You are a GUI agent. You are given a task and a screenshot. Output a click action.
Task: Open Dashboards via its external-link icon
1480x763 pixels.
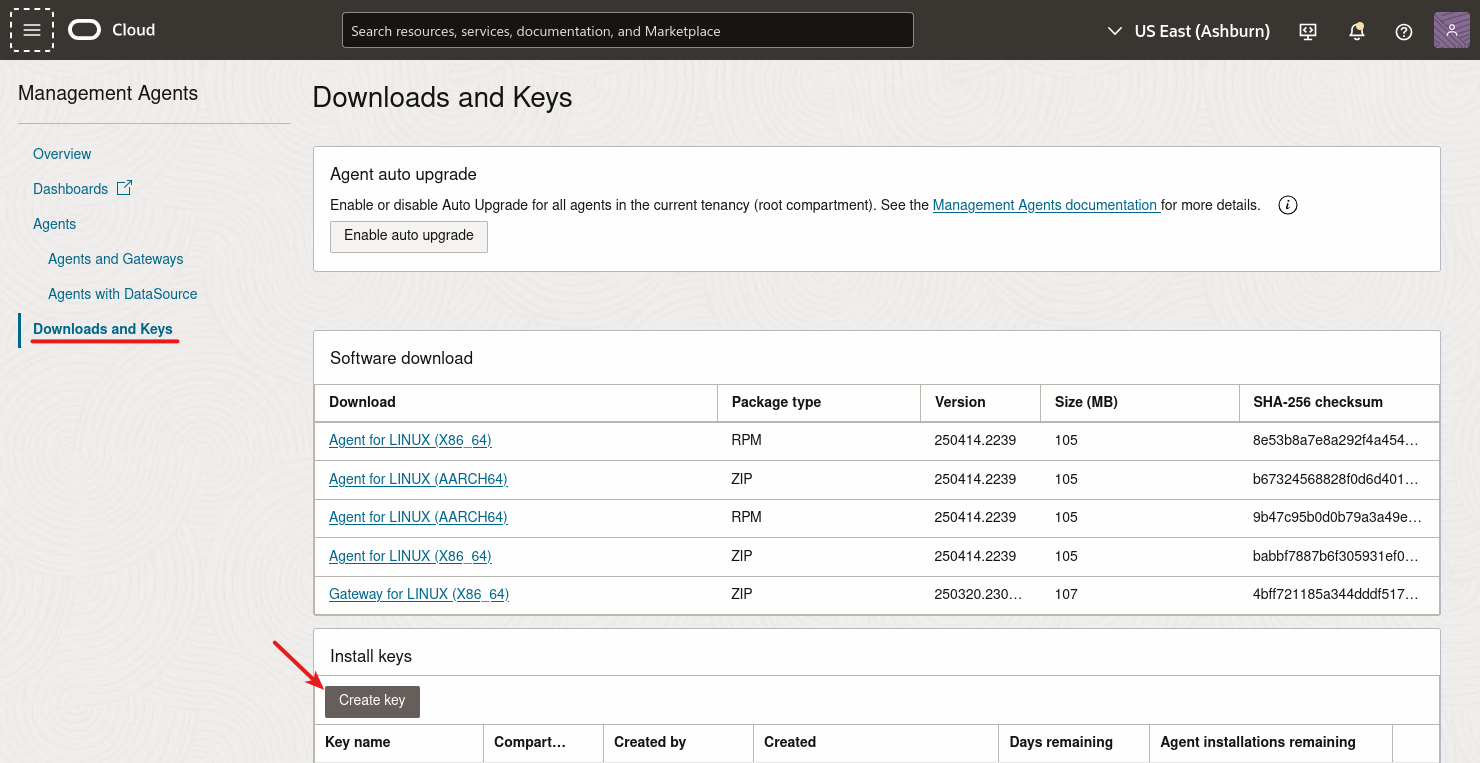click(123, 187)
